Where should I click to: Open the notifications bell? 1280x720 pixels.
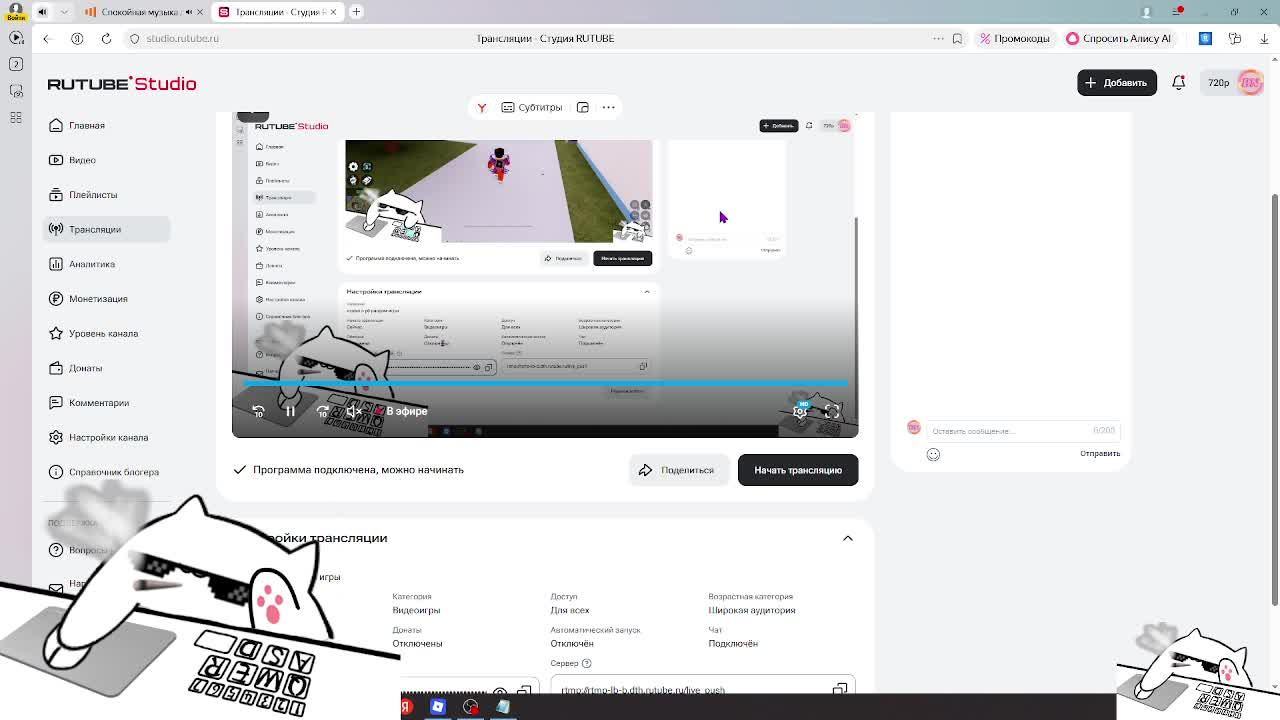click(x=1179, y=83)
